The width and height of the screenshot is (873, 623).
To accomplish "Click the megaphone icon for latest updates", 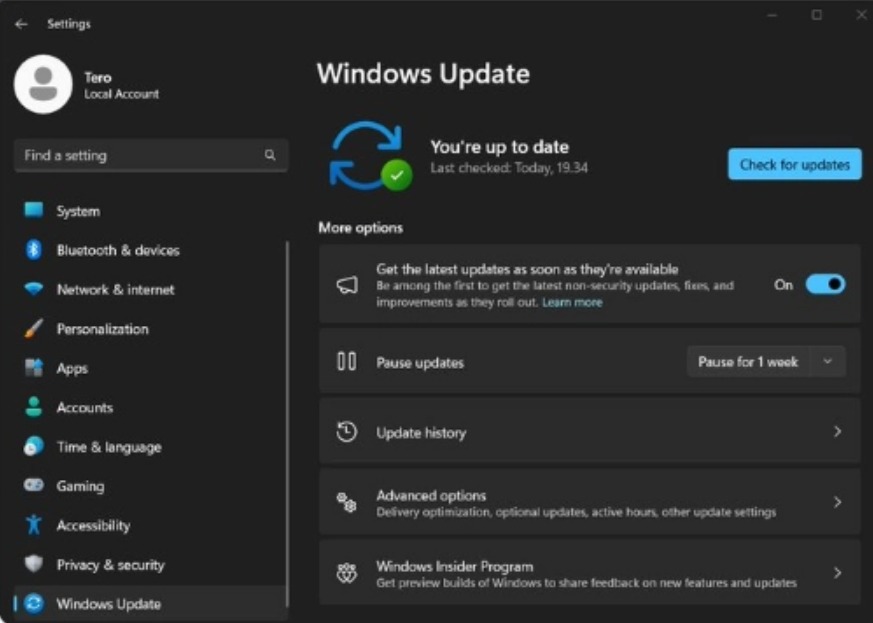I will (345, 283).
